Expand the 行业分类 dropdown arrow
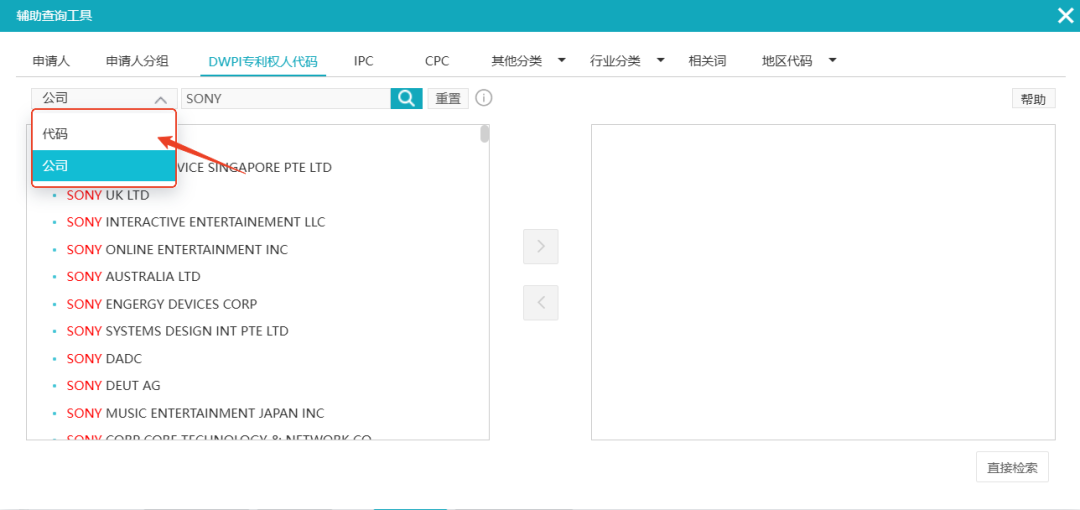Viewport: 1080px width, 510px height. [661, 61]
